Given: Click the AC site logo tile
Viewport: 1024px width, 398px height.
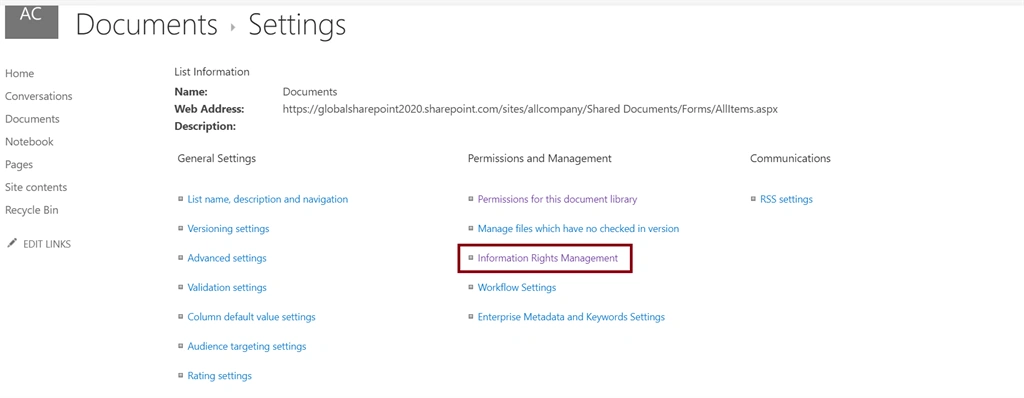Looking at the screenshot, I should coord(31,22).
